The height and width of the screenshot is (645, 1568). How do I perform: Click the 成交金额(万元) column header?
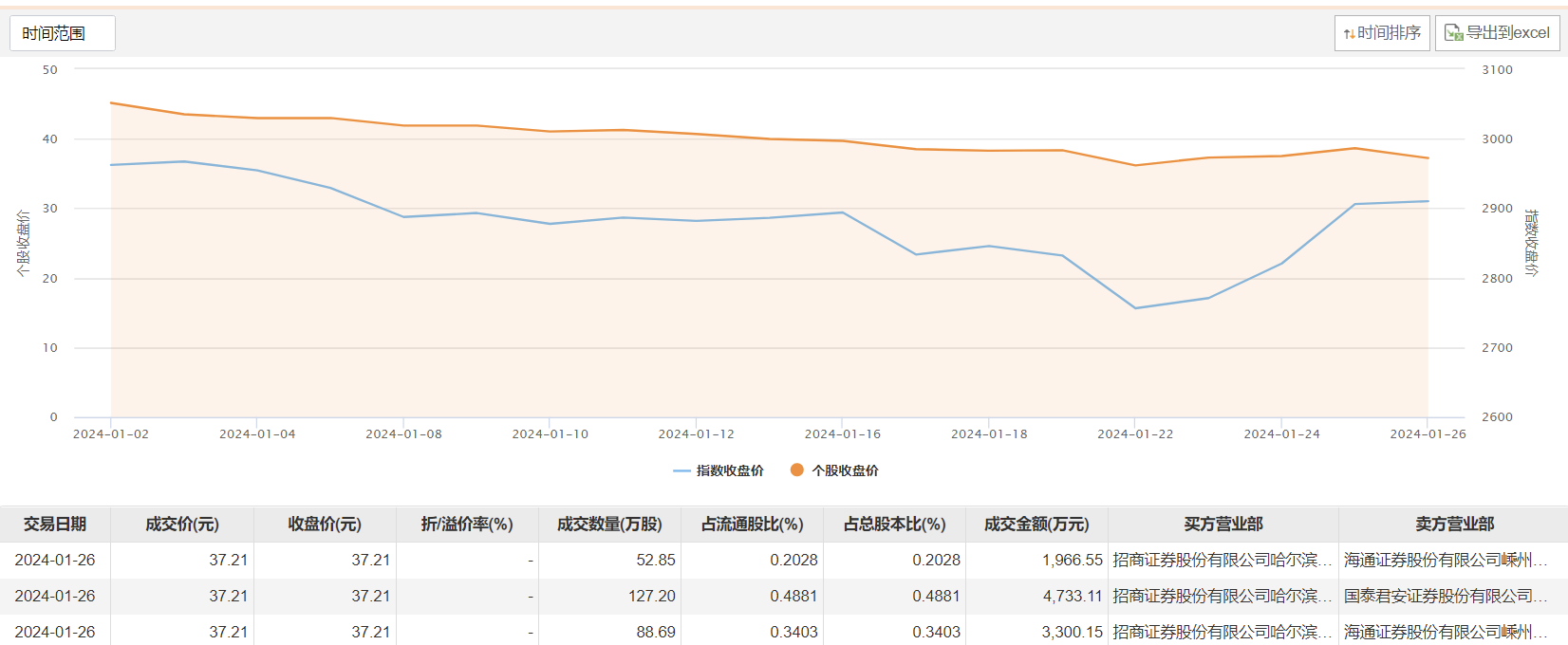click(x=1036, y=525)
